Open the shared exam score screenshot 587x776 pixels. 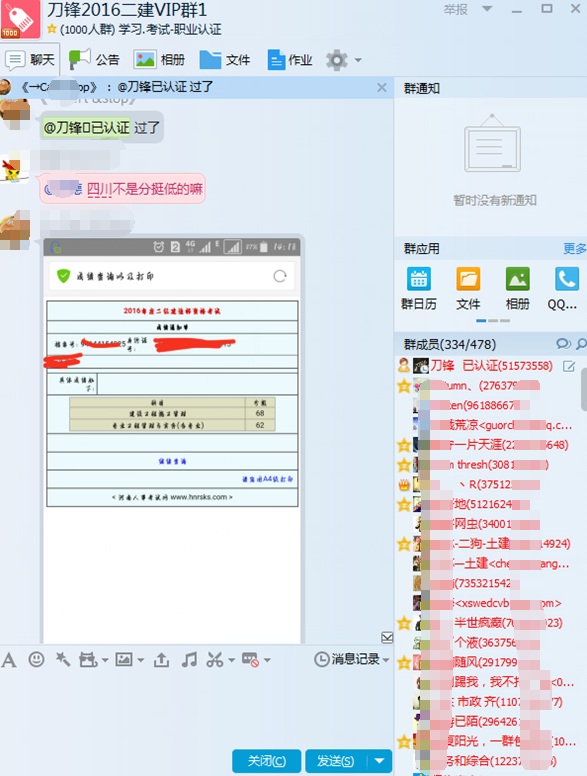(x=172, y=438)
